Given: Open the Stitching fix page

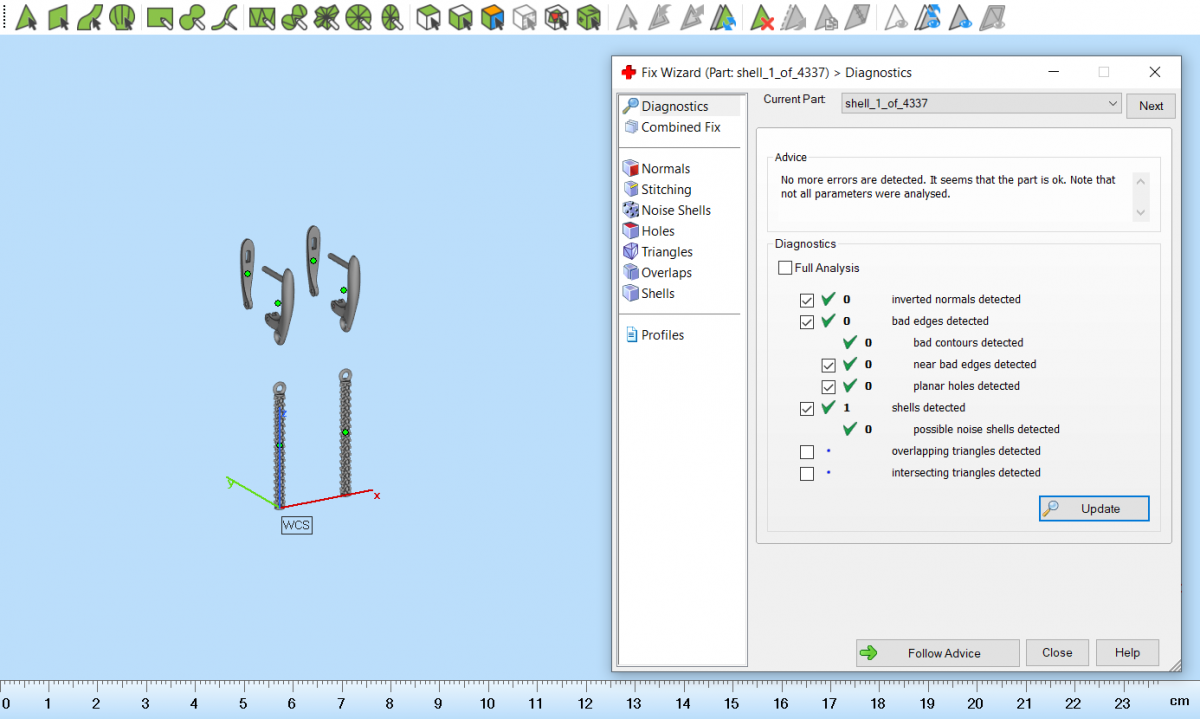Looking at the screenshot, I should (665, 189).
